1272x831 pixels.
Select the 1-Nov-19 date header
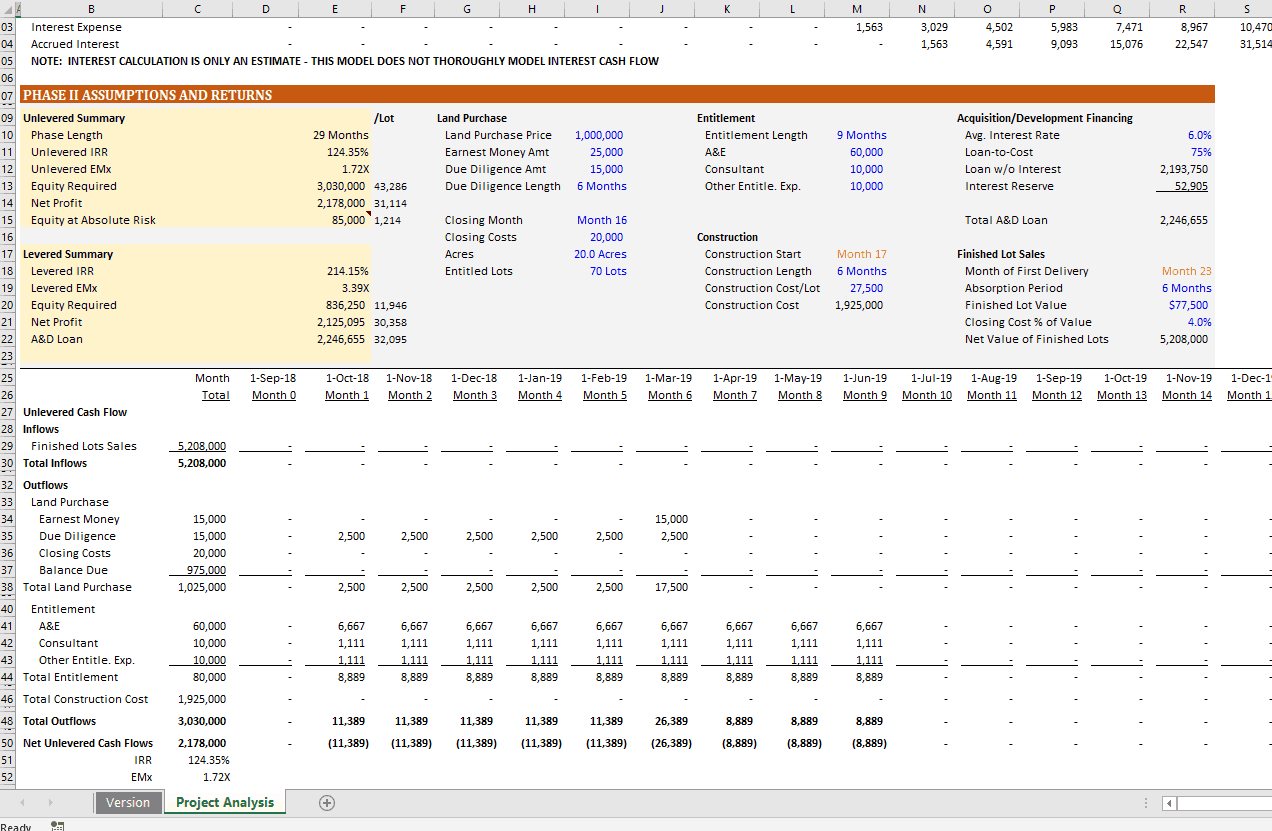[1188, 378]
